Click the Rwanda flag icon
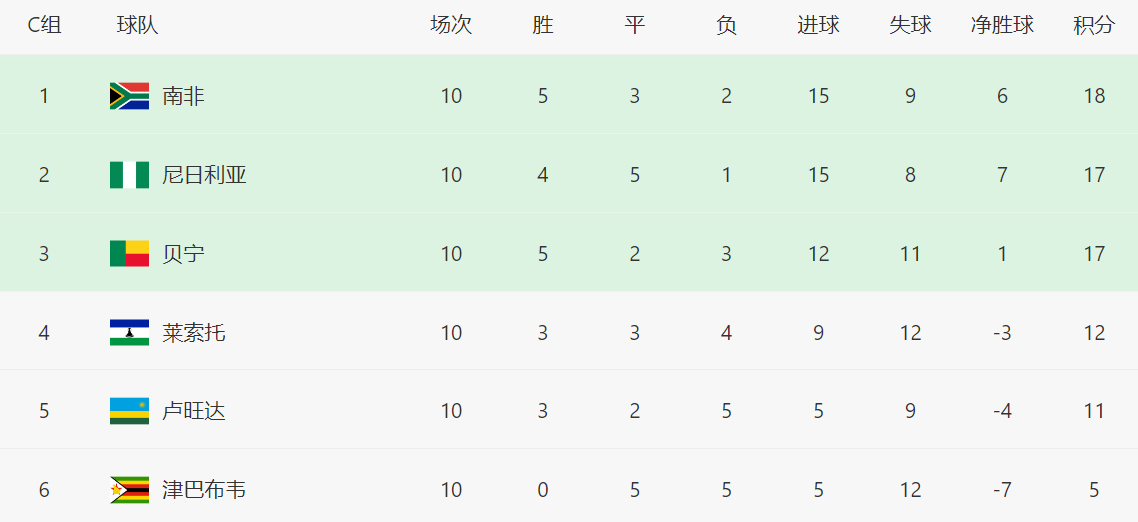The image size is (1138, 522). [x=129, y=411]
